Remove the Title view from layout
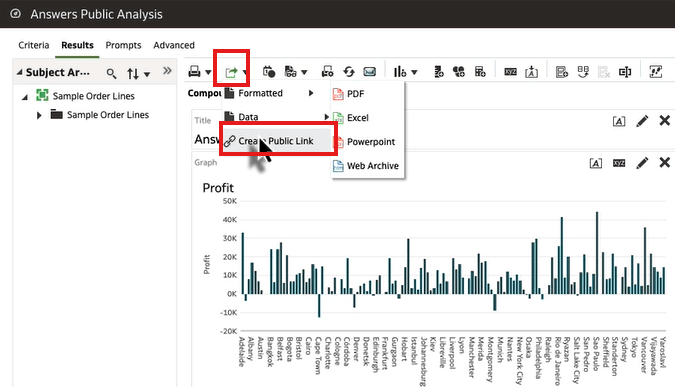 pos(665,121)
